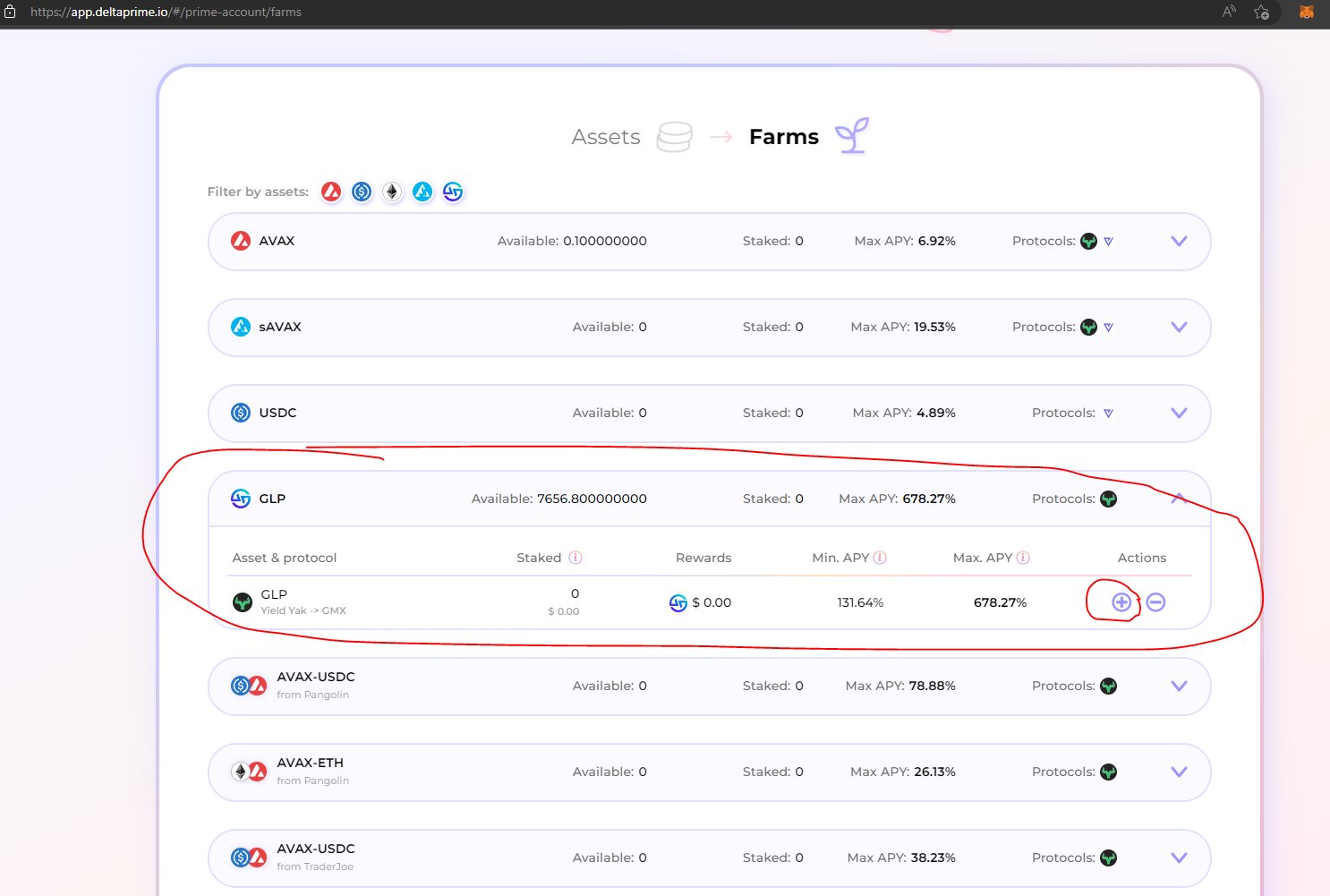Open the Staked column info tooltip
The height and width of the screenshot is (896, 1330).
click(577, 557)
